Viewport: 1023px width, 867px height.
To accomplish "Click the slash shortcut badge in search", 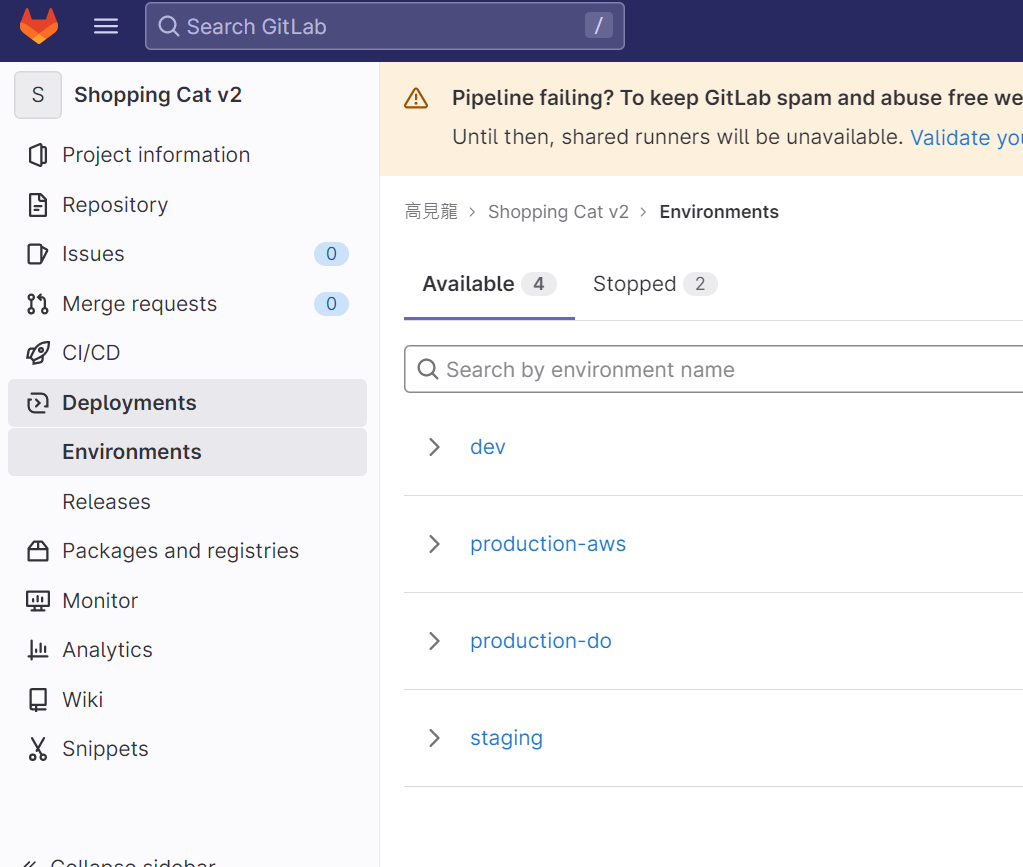I will pos(598,25).
